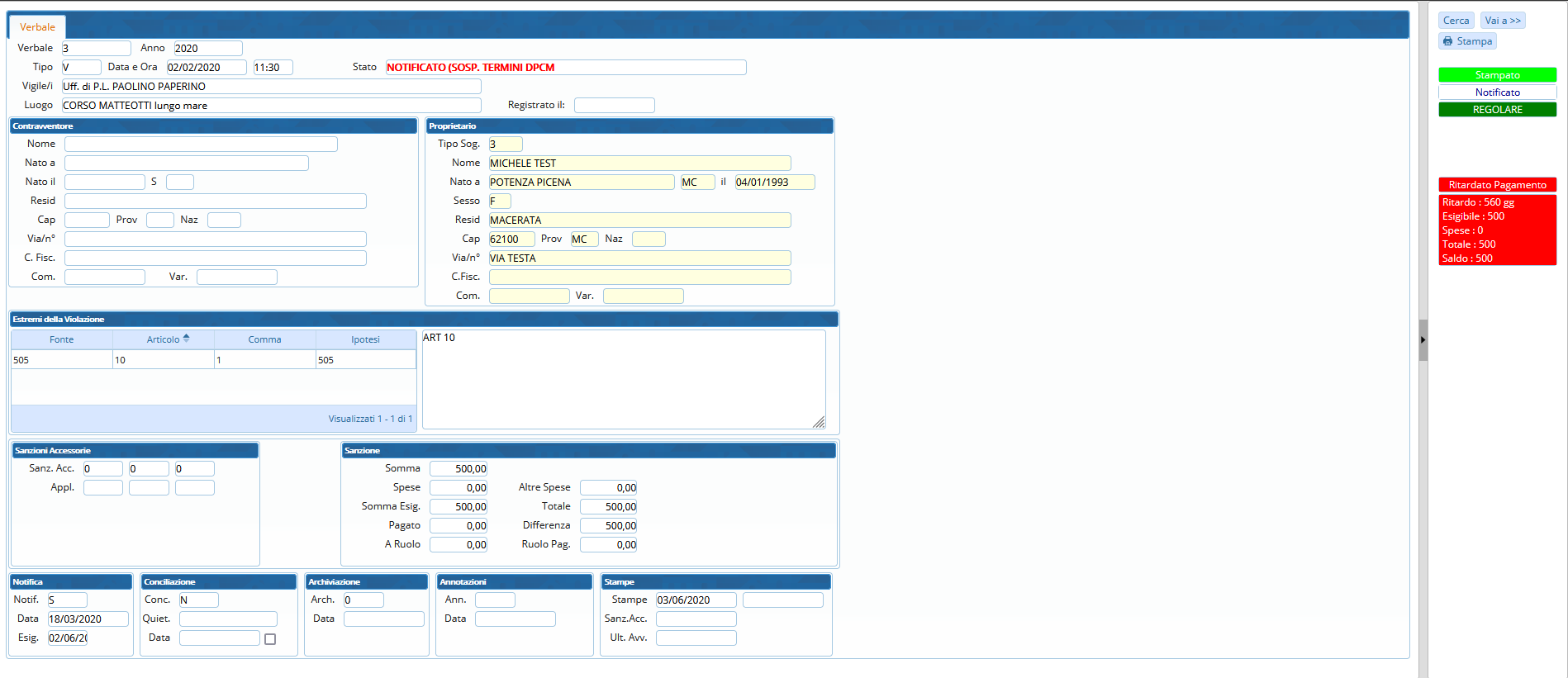Click the printer icon on Stampa button
Screen dimensions: 1568x678
[x=1447, y=41]
